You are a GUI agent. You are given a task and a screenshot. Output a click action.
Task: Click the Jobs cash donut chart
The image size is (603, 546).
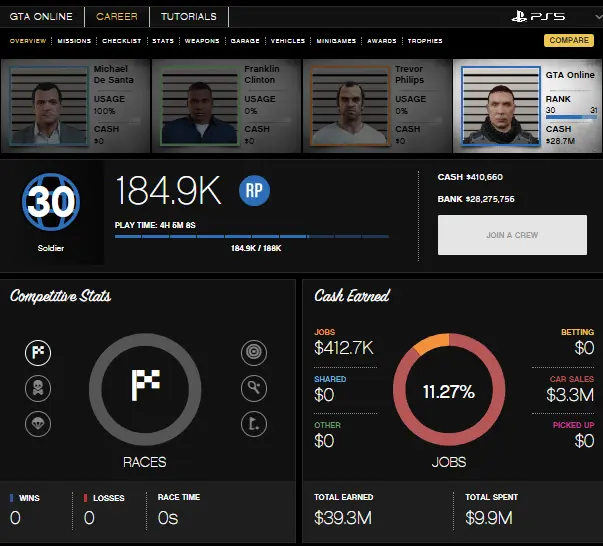(x=448, y=391)
